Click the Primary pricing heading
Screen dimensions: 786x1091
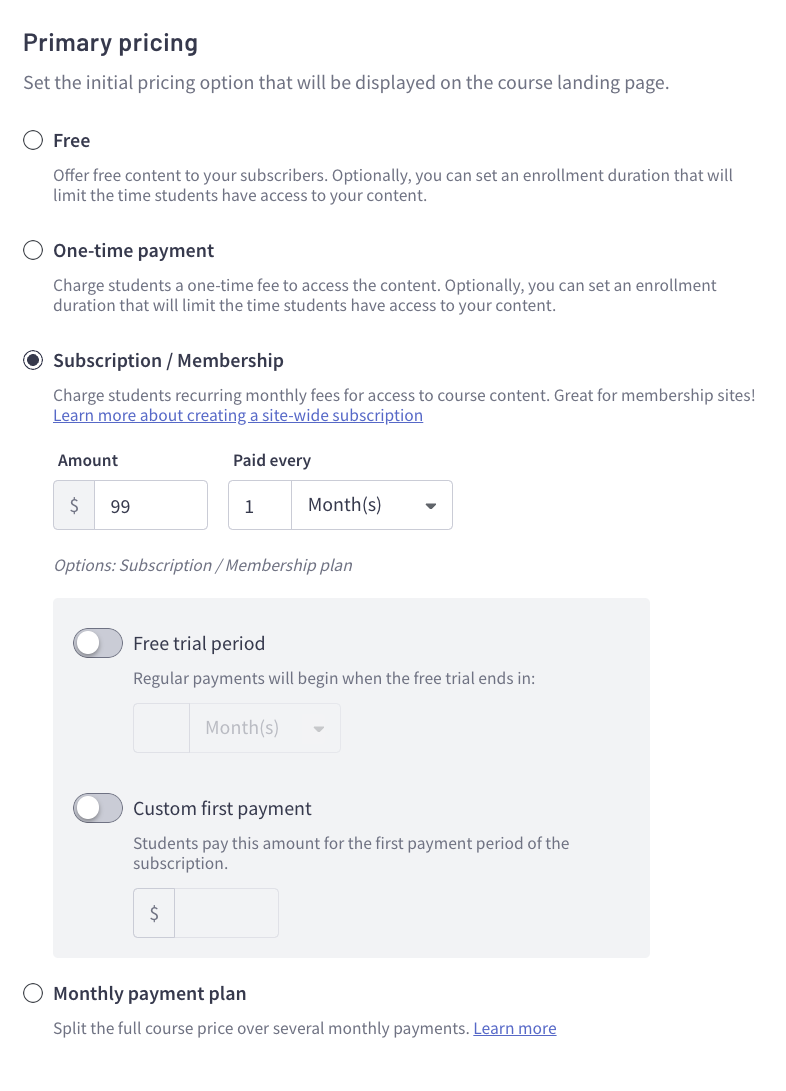tap(110, 43)
